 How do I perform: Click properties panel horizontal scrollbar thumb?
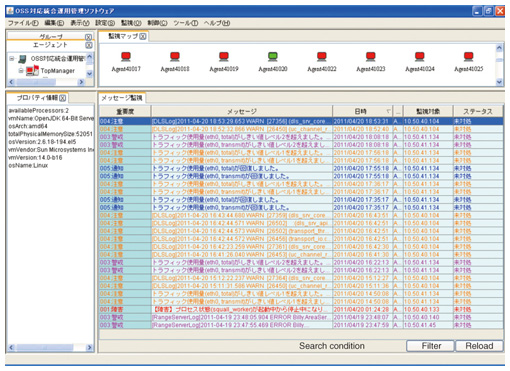click(44, 347)
